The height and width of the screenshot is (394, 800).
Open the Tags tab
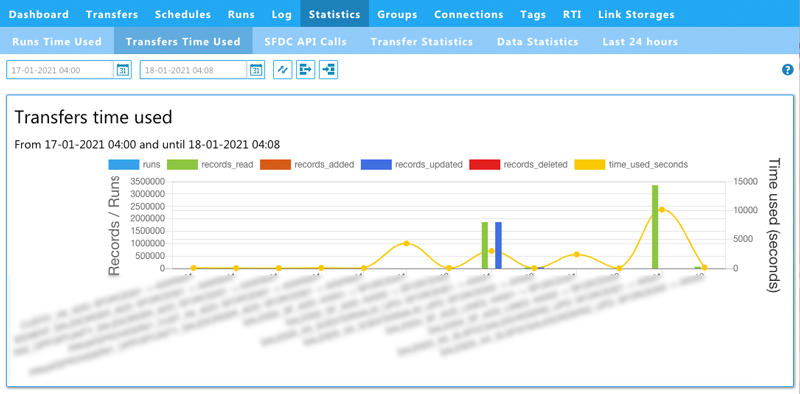(x=533, y=14)
